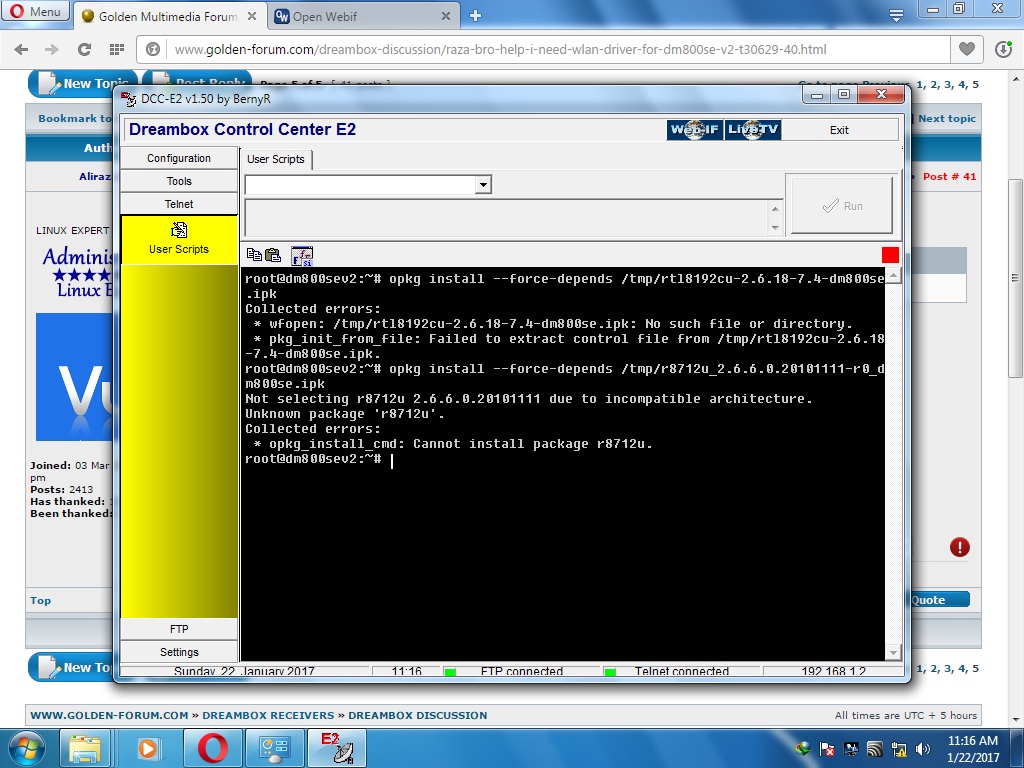Image resolution: width=1024 pixels, height=768 pixels.
Task: Go back in Opera browser
Action: (x=21, y=49)
